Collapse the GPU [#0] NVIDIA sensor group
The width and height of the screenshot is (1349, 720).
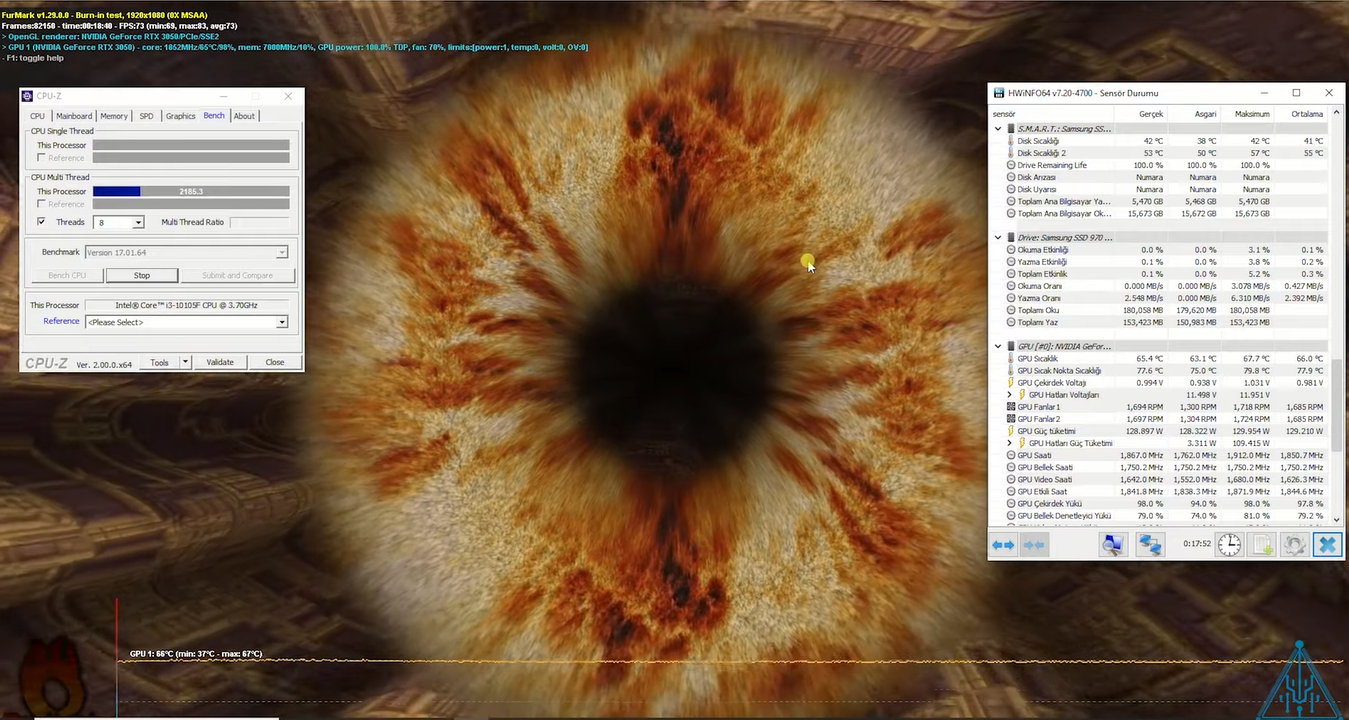(998, 346)
